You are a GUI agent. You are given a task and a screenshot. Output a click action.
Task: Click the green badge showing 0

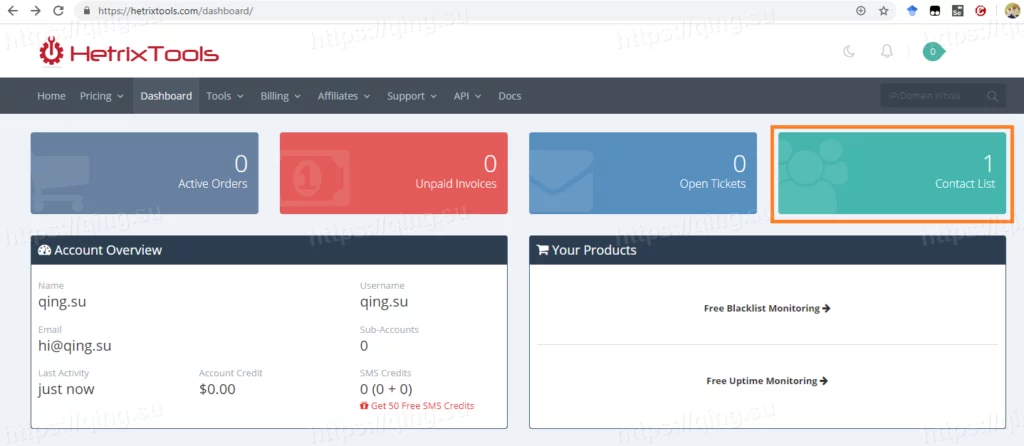point(933,52)
